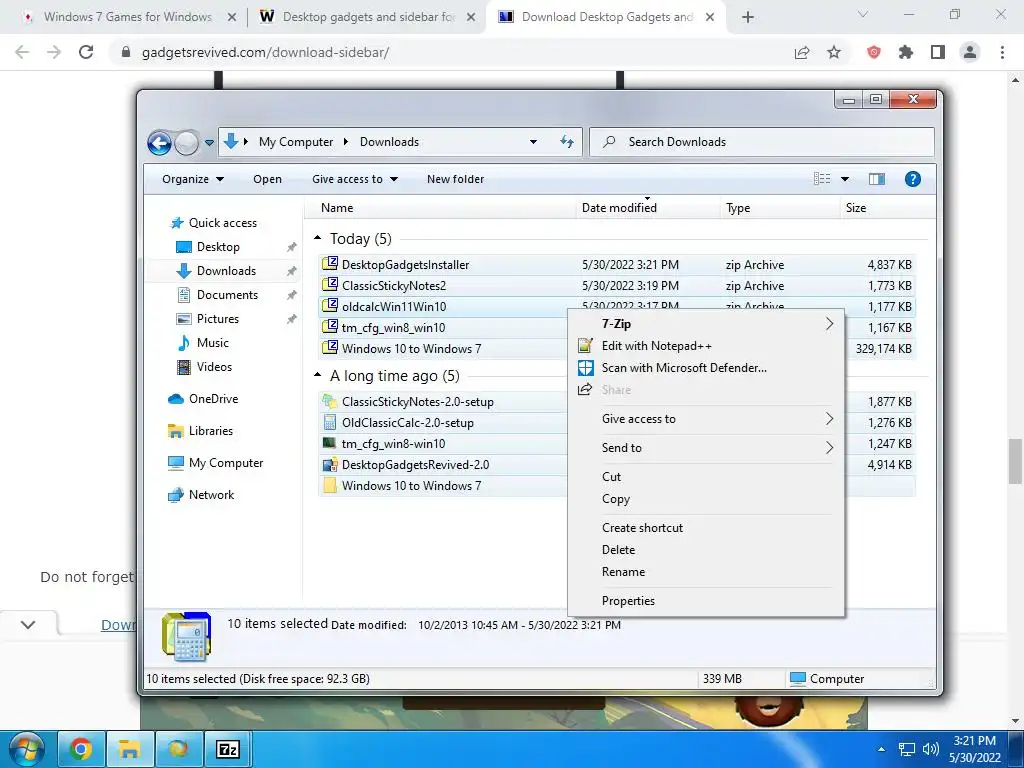The height and width of the screenshot is (768, 1024).
Task: Choose Copy from the context menu
Action: coord(706,499)
